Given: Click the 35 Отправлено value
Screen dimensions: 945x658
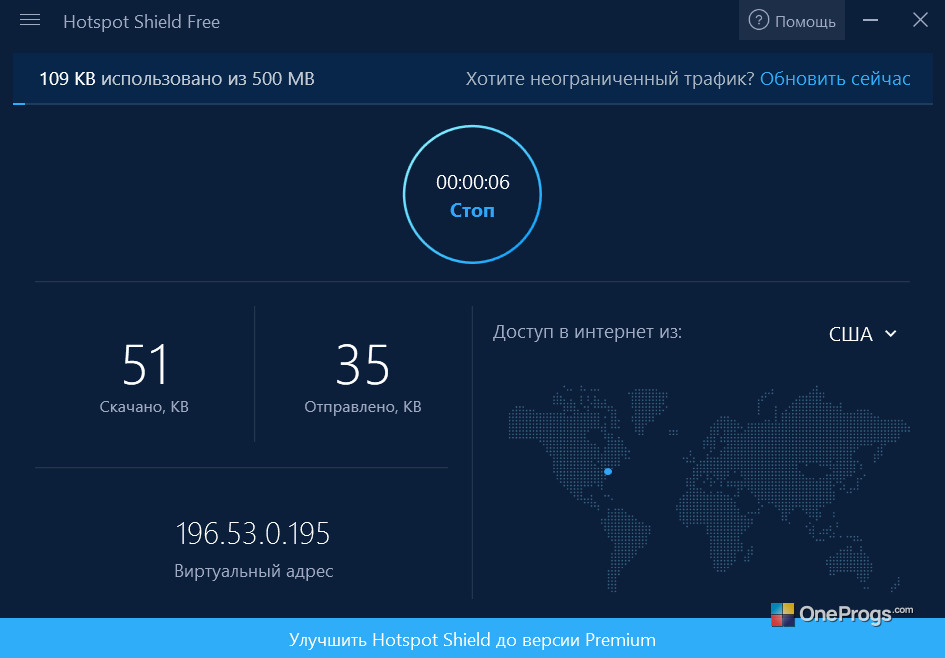Looking at the screenshot, I should click(362, 365).
